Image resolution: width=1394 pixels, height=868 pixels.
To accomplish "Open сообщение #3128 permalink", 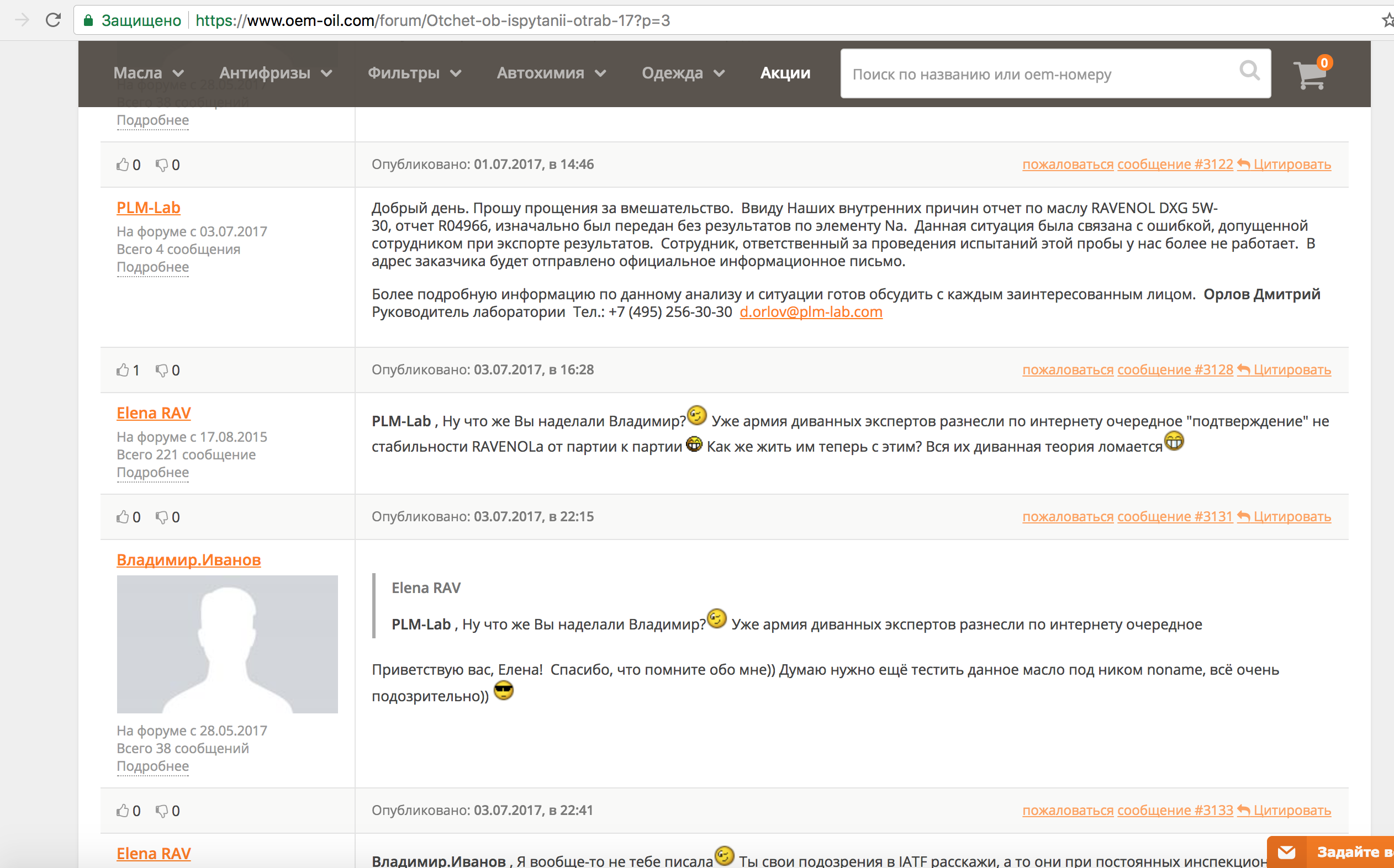I will click(x=1175, y=370).
